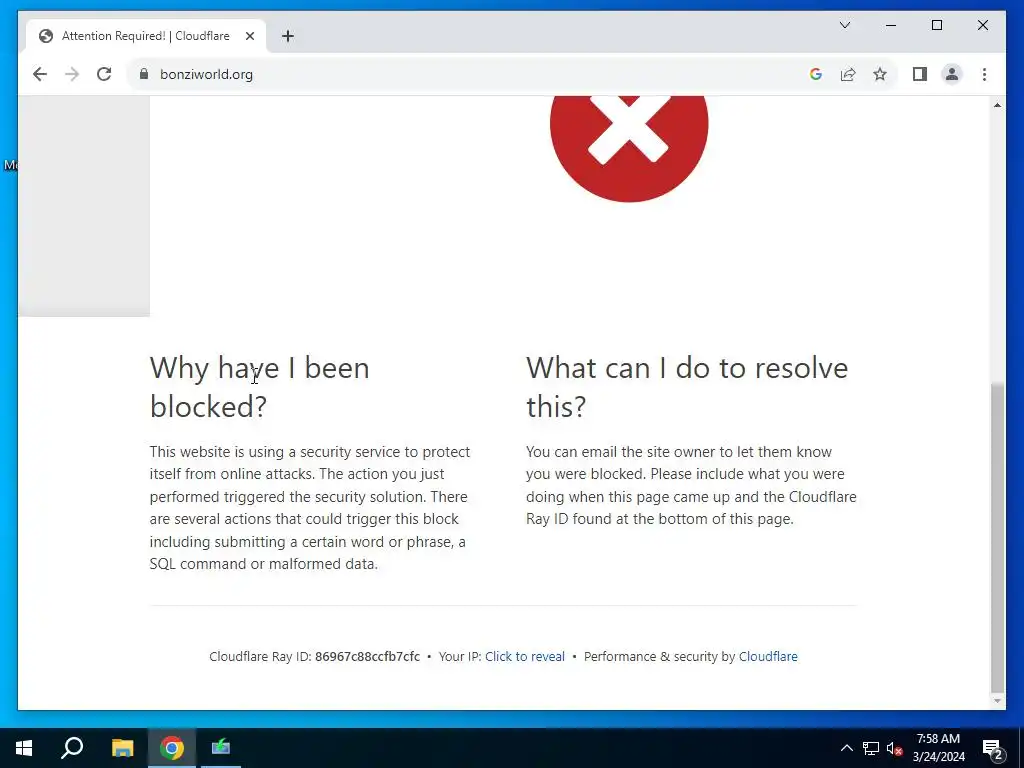View site information via lock icon

tap(144, 74)
